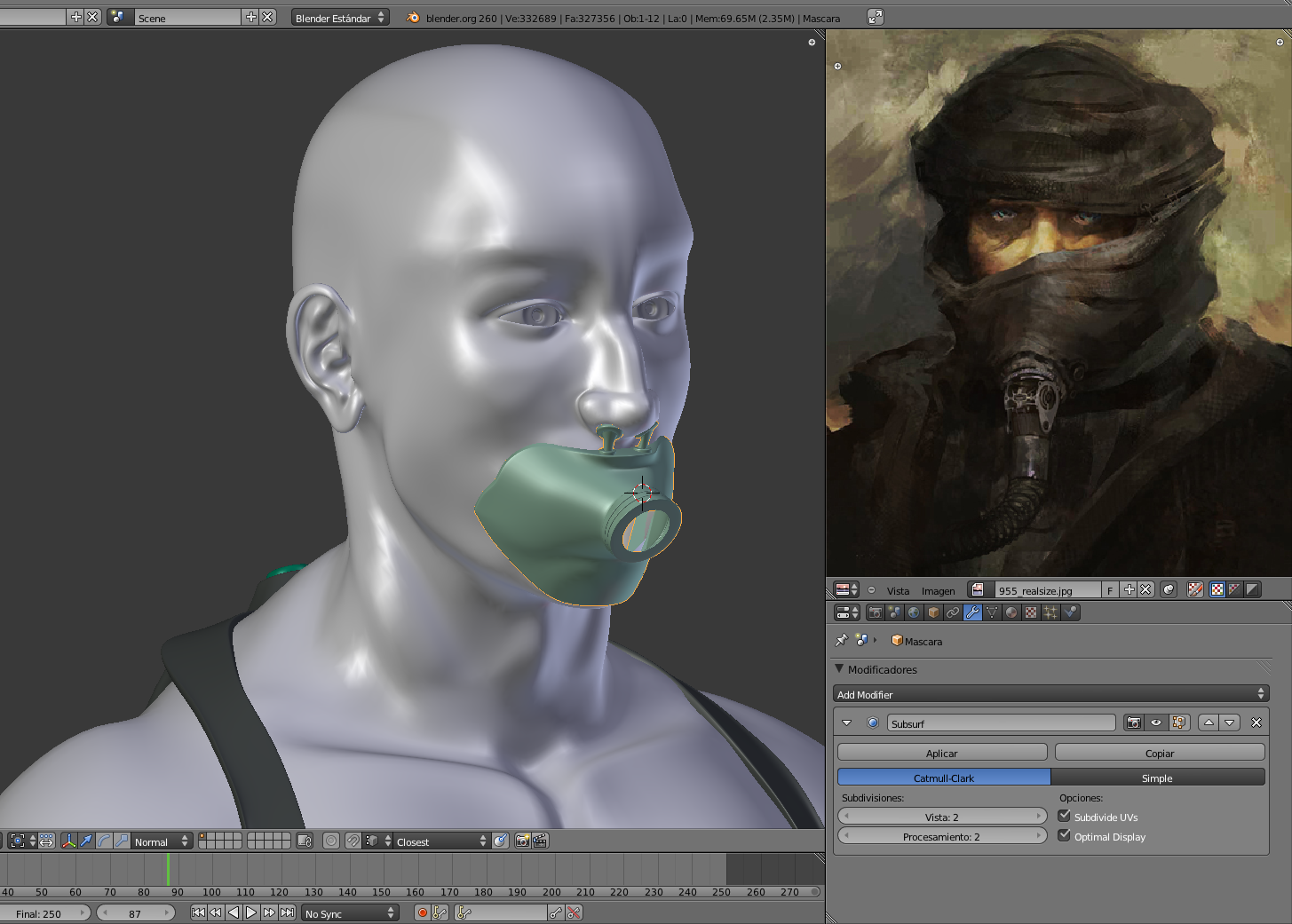The image size is (1292, 924).
Task: Click the Copiar button for the modifier
Action: click(1159, 753)
